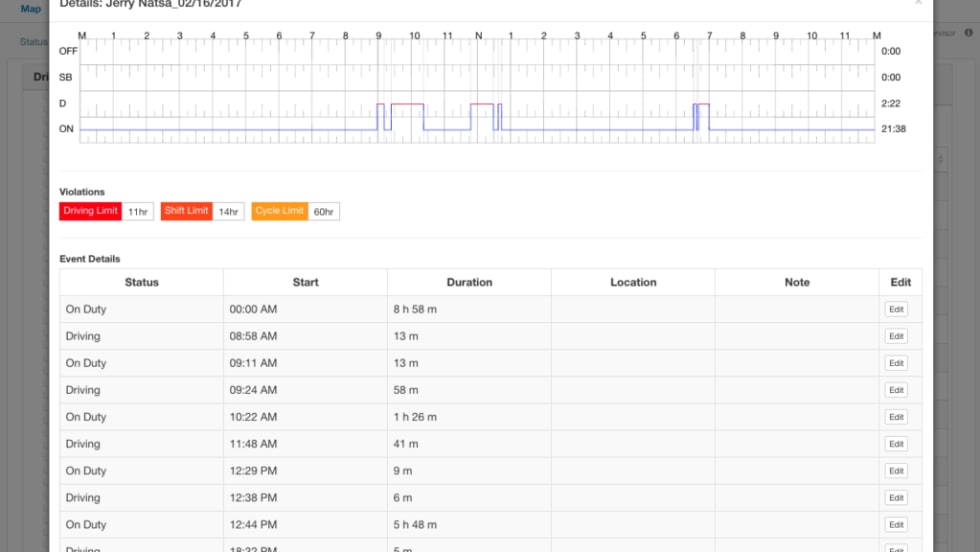Image resolution: width=980 pixels, height=552 pixels.
Task: Click the Location column header
Action: (x=633, y=282)
